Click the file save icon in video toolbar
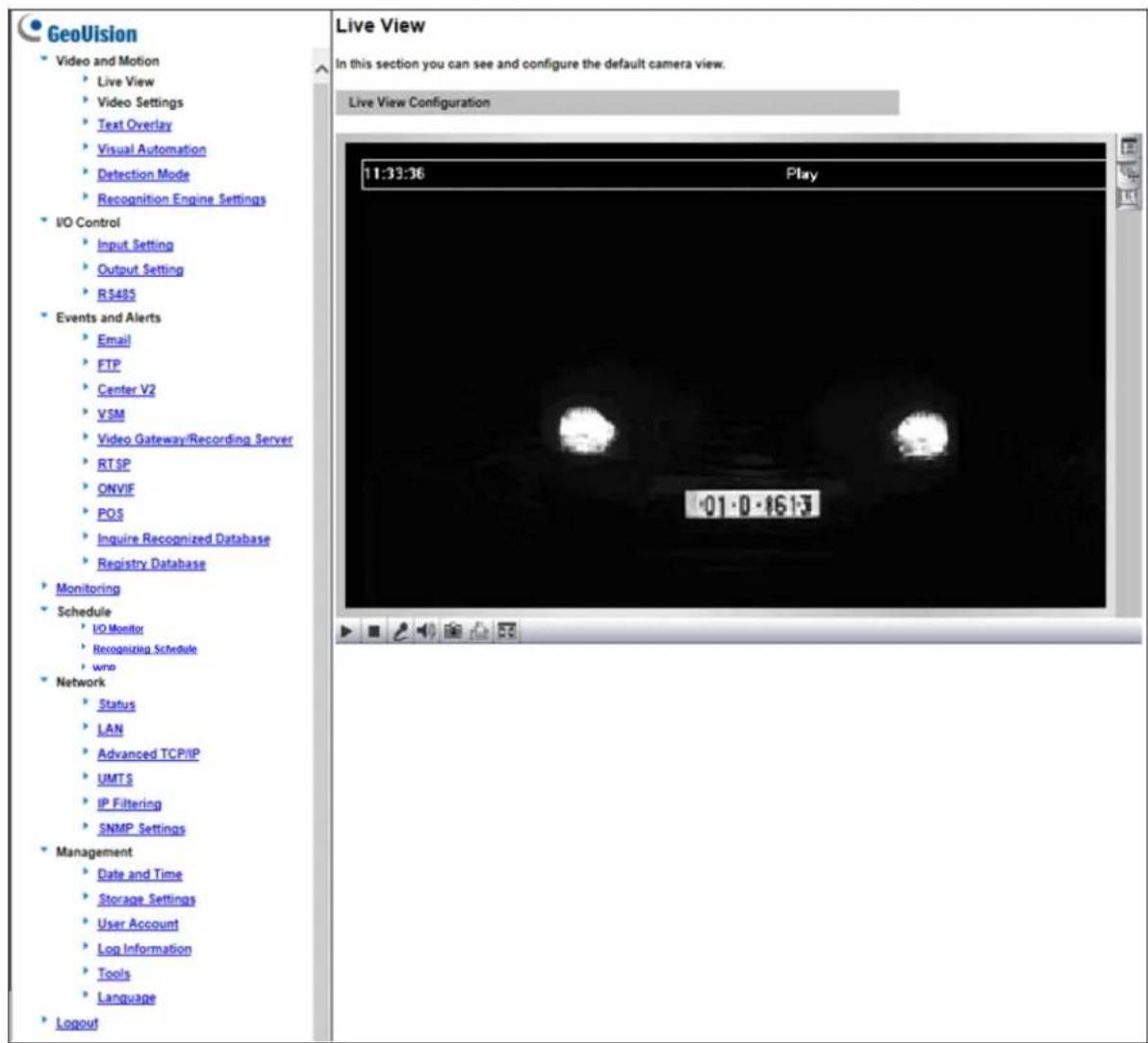Image resolution: width=1148 pixels, height=1043 pixels. click(479, 631)
